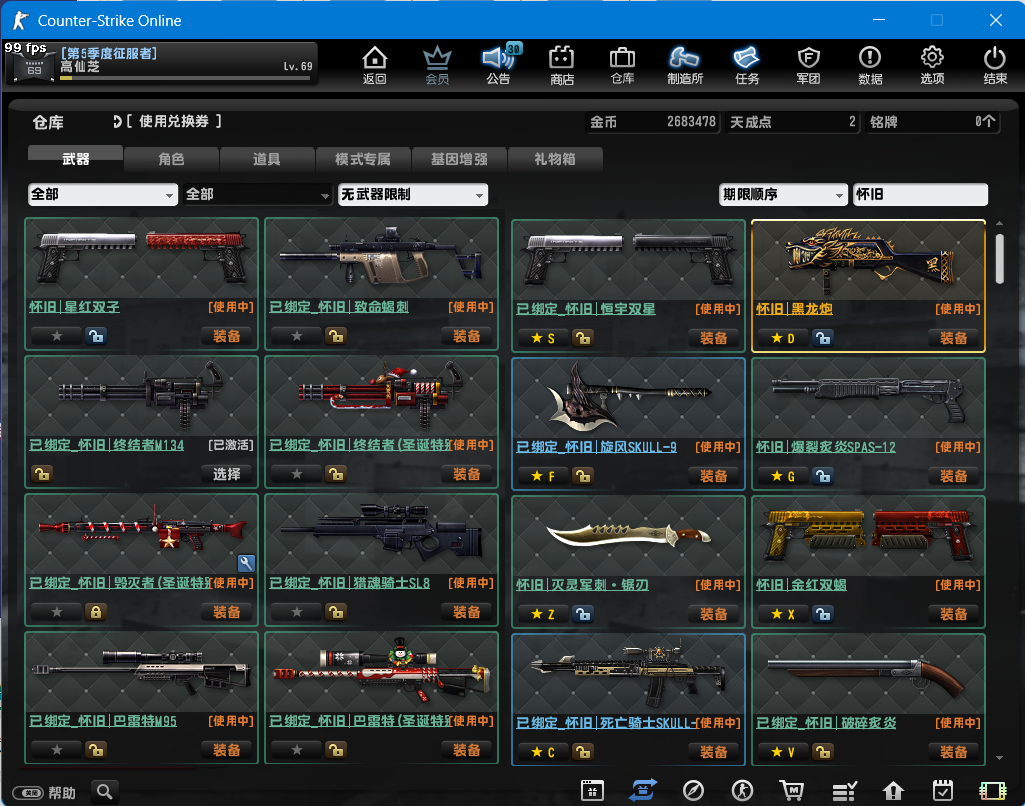Click the Counter-Strike Online title bar logo
This screenshot has height=806, width=1025.
click(x=21, y=20)
